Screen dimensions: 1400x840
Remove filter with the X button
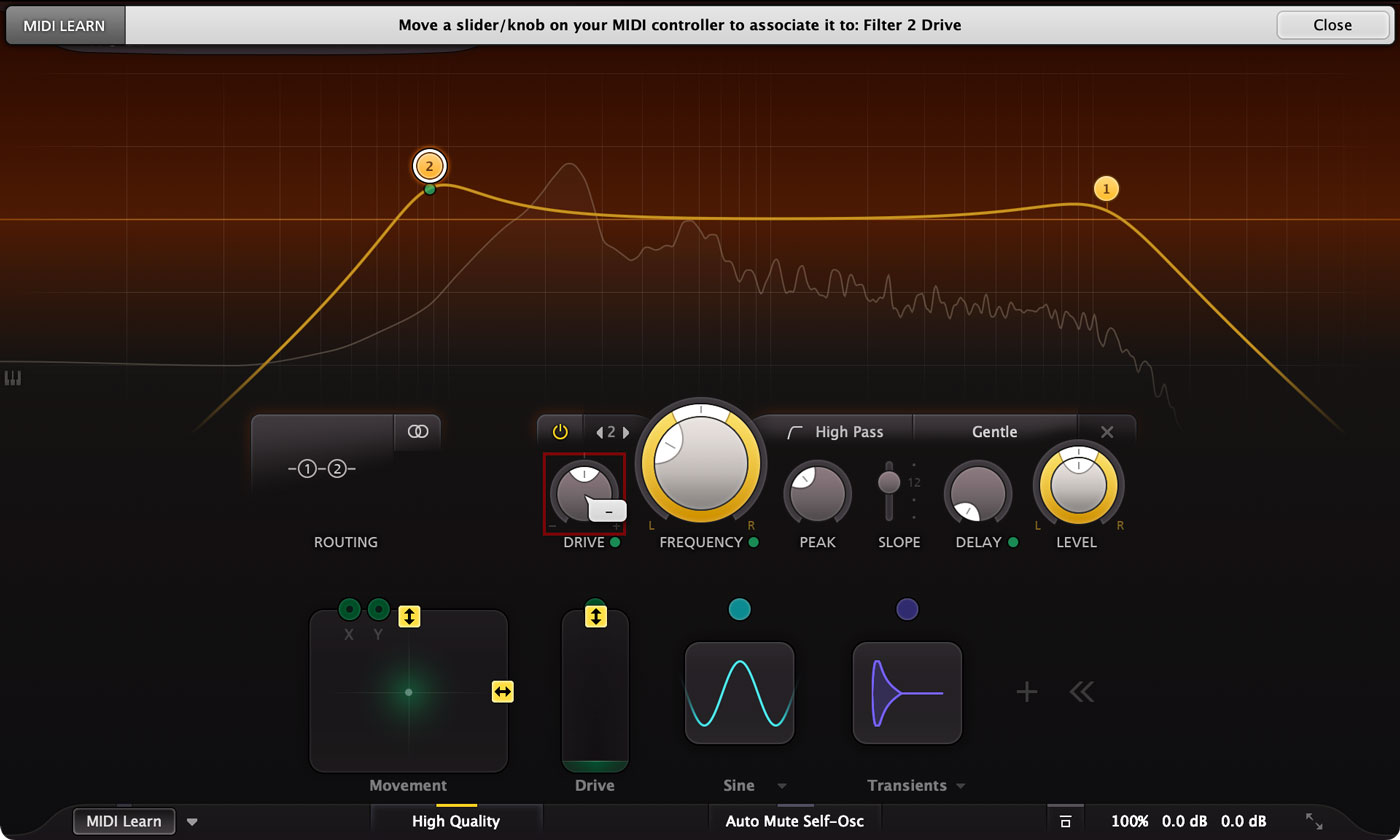point(1107,432)
